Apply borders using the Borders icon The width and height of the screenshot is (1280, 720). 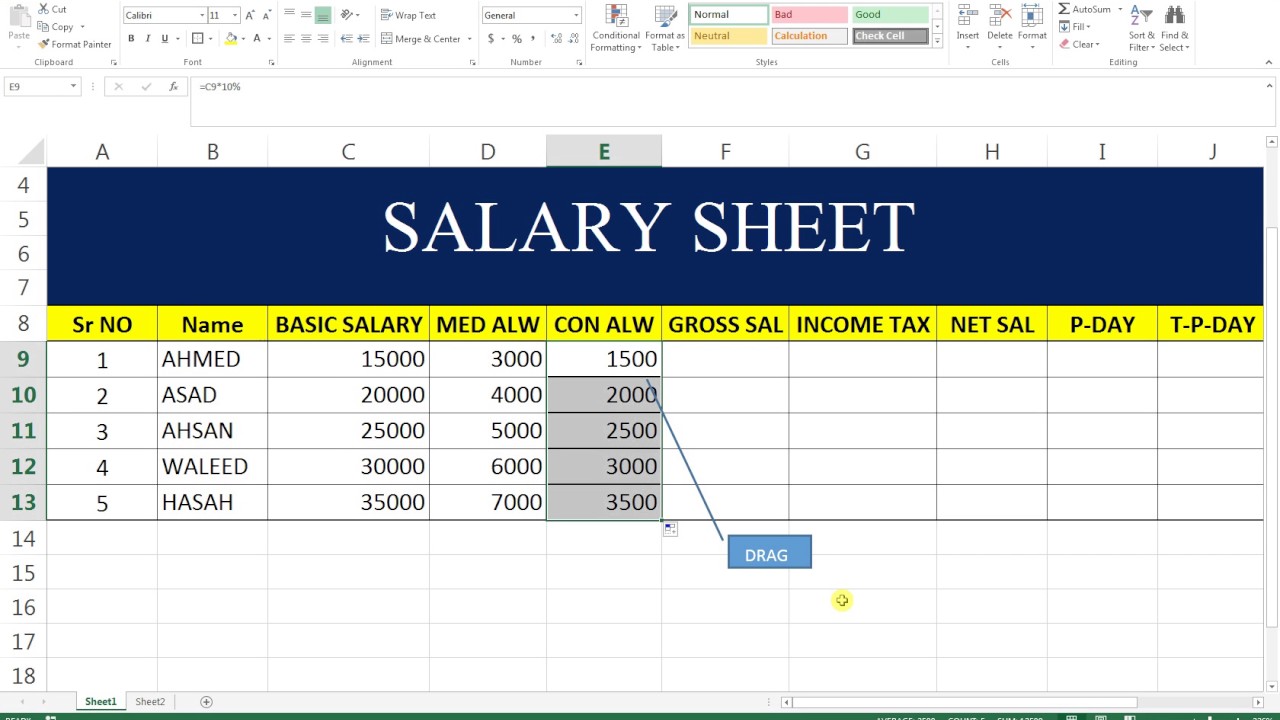click(x=197, y=38)
